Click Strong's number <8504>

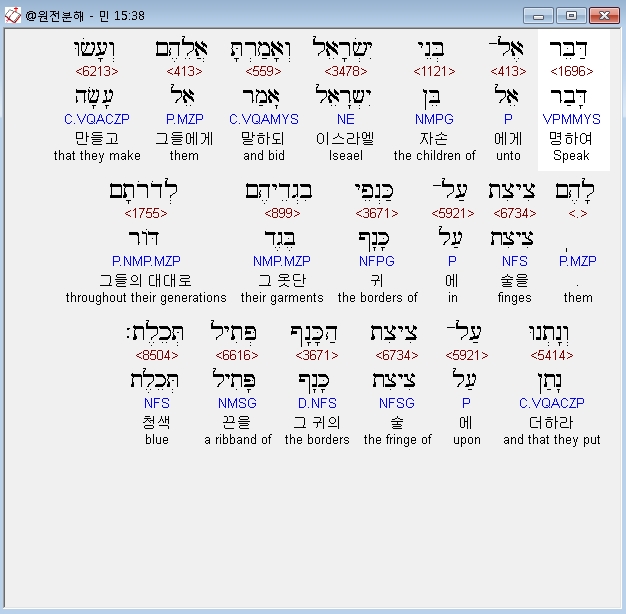(x=157, y=355)
